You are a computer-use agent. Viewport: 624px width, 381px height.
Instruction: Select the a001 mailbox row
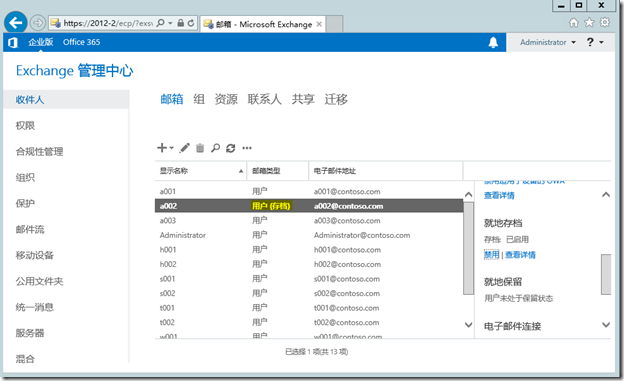pos(309,191)
